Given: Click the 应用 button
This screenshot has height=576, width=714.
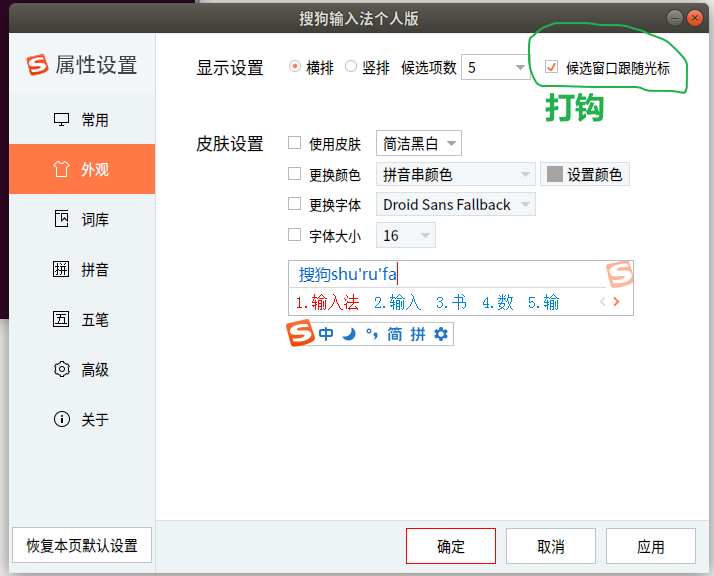Looking at the screenshot, I should coord(650,546).
